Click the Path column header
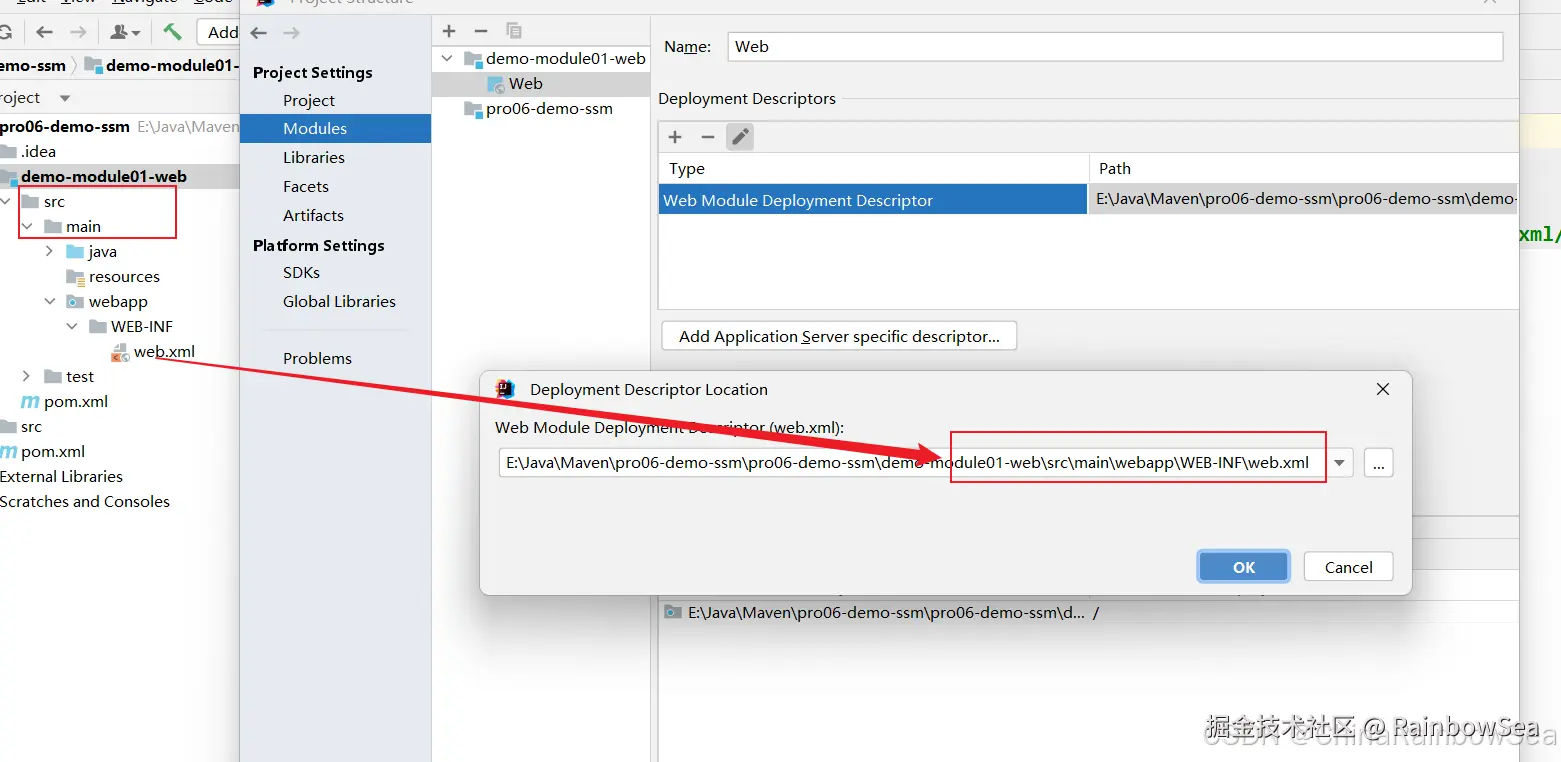 click(1304, 168)
